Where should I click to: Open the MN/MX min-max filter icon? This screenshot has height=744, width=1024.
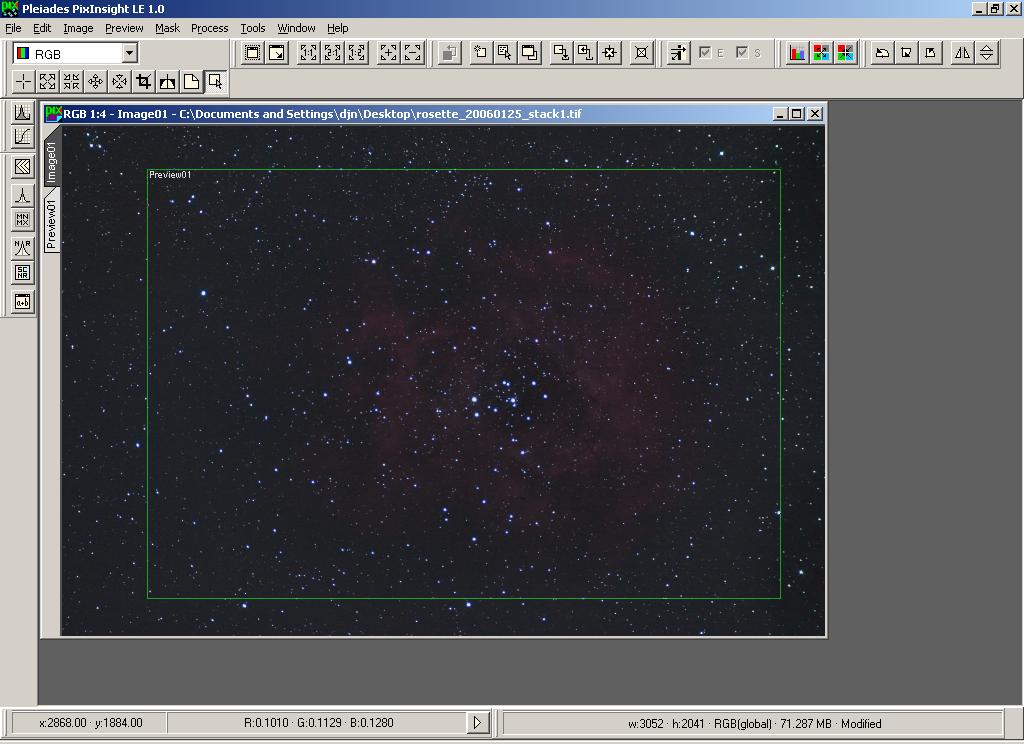point(22,220)
